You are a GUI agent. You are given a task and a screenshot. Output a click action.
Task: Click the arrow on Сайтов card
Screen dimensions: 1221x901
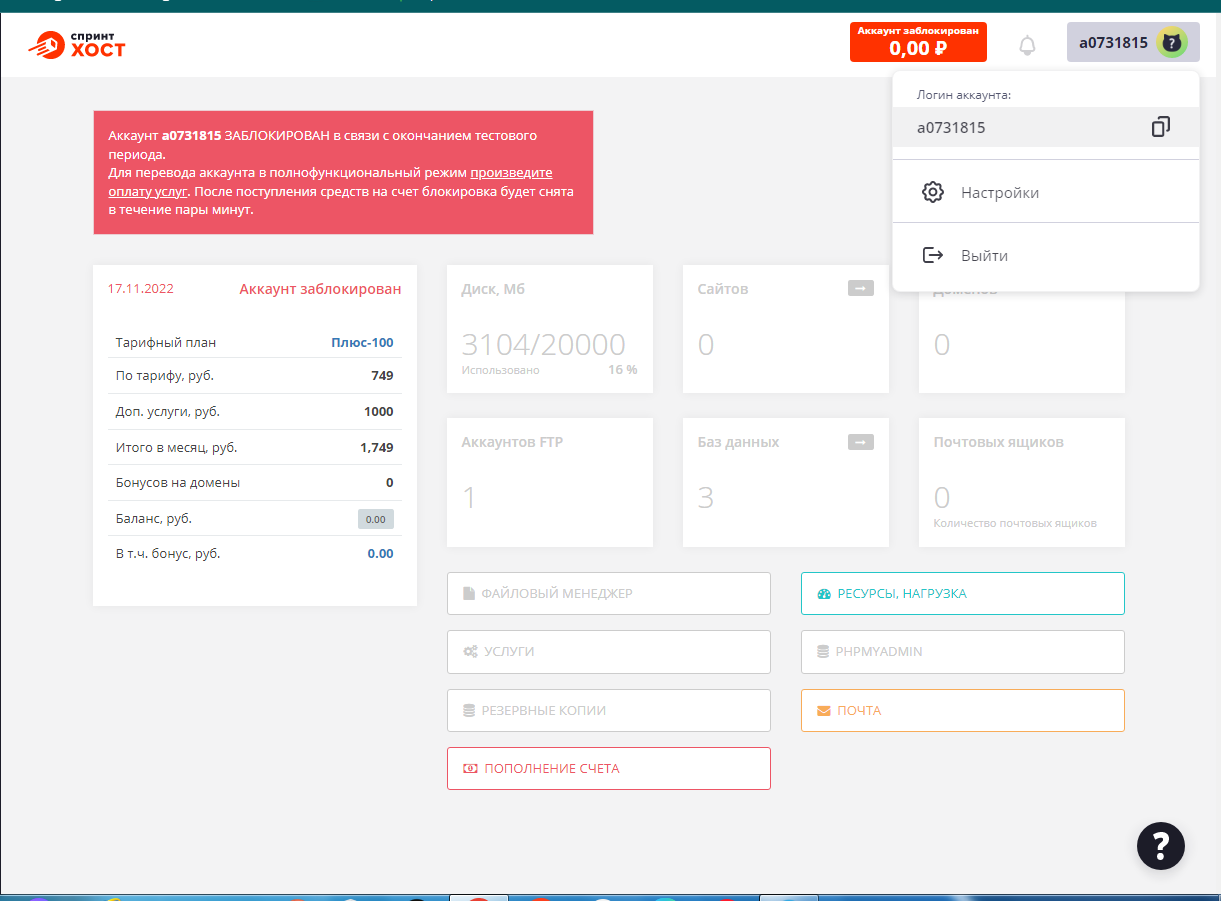point(860,288)
